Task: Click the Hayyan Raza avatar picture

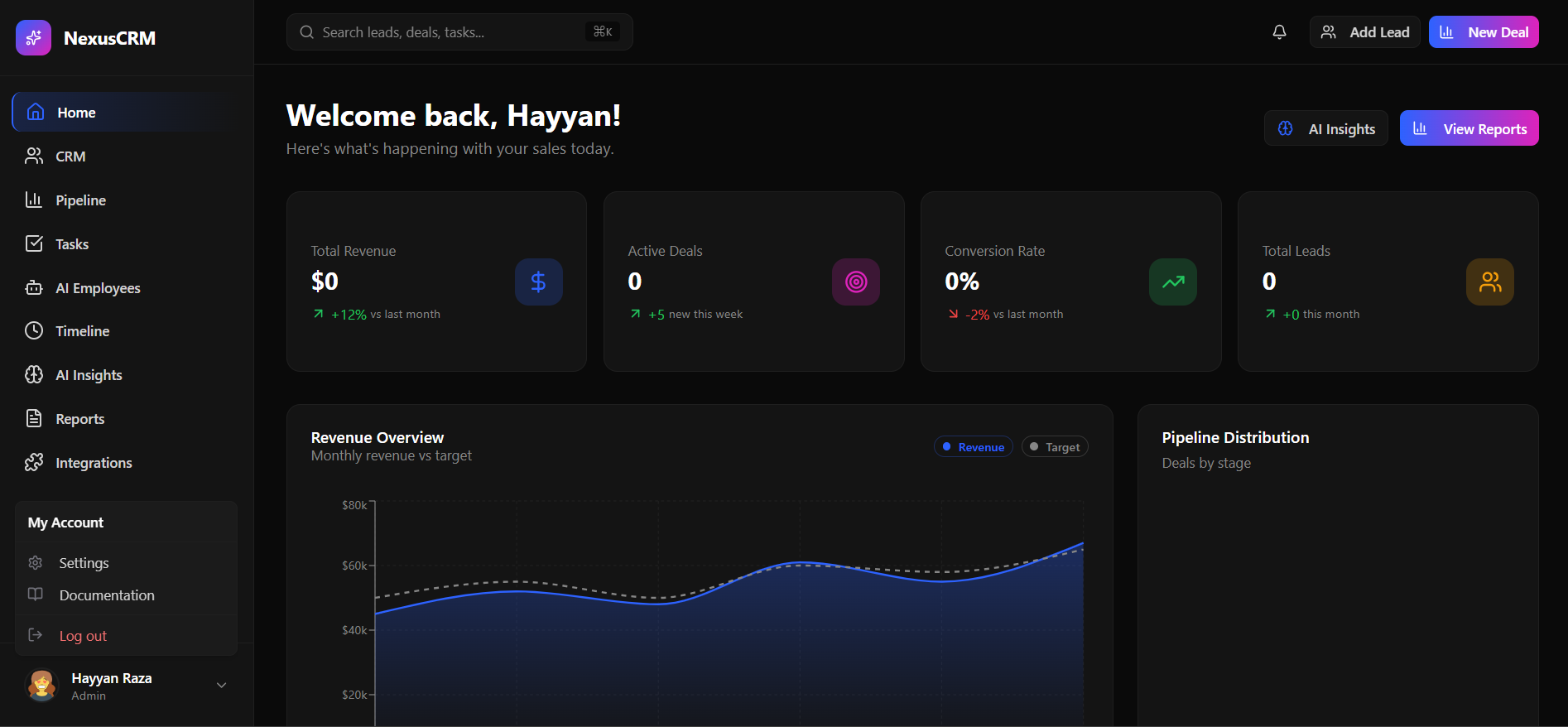Action: (x=41, y=686)
